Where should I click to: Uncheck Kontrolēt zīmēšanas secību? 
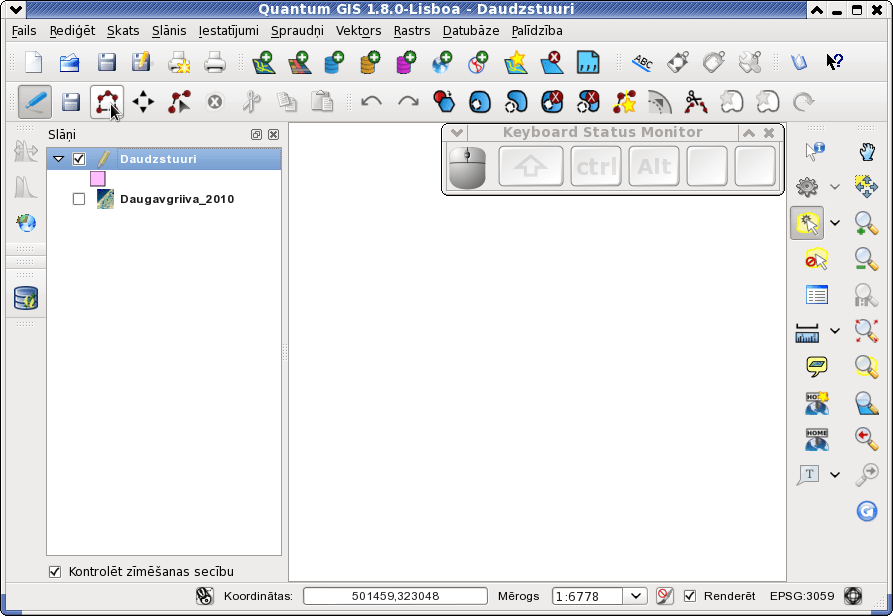[x=55, y=572]
